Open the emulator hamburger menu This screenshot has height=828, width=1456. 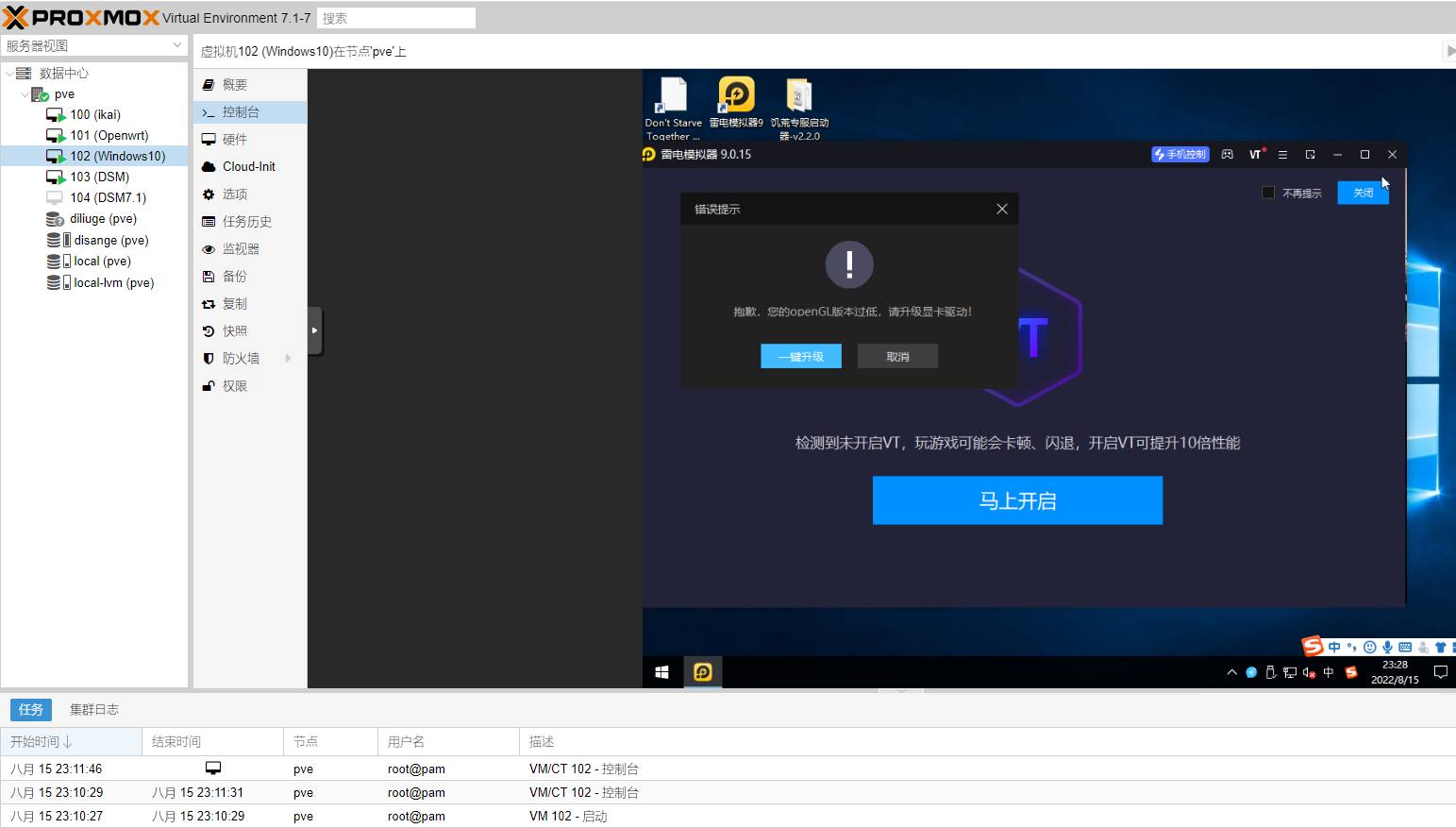[x=1282, y=154]
